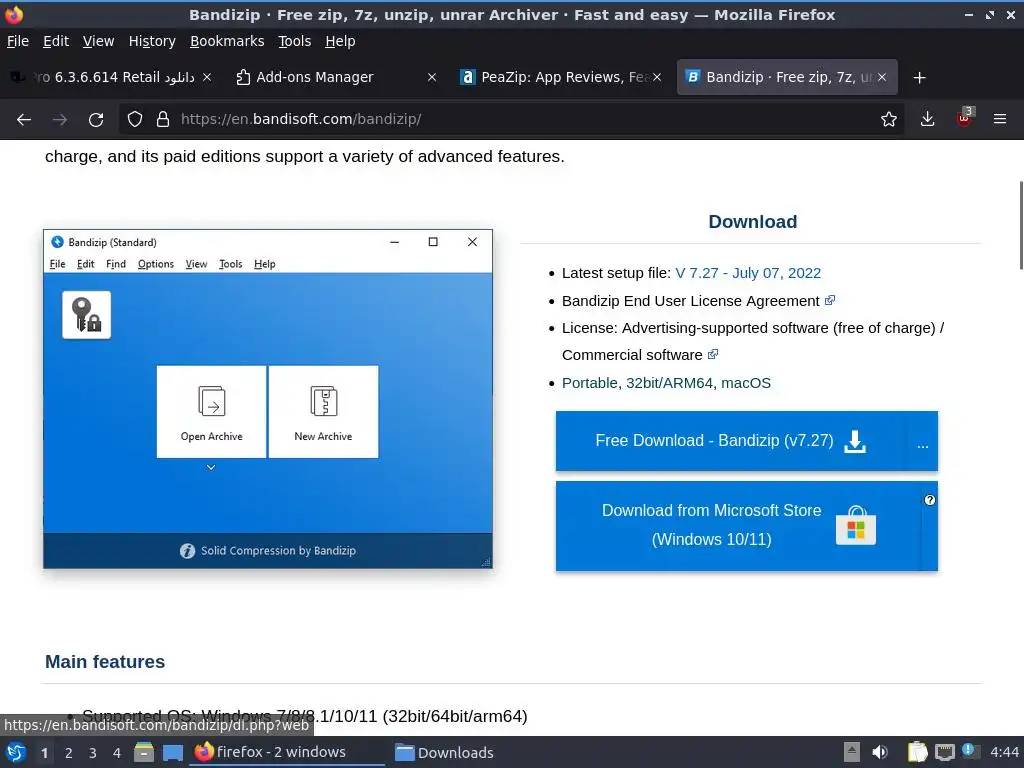Open the volume speaker tray icon
Viewport: 1024px width, 768px height.
880,752
